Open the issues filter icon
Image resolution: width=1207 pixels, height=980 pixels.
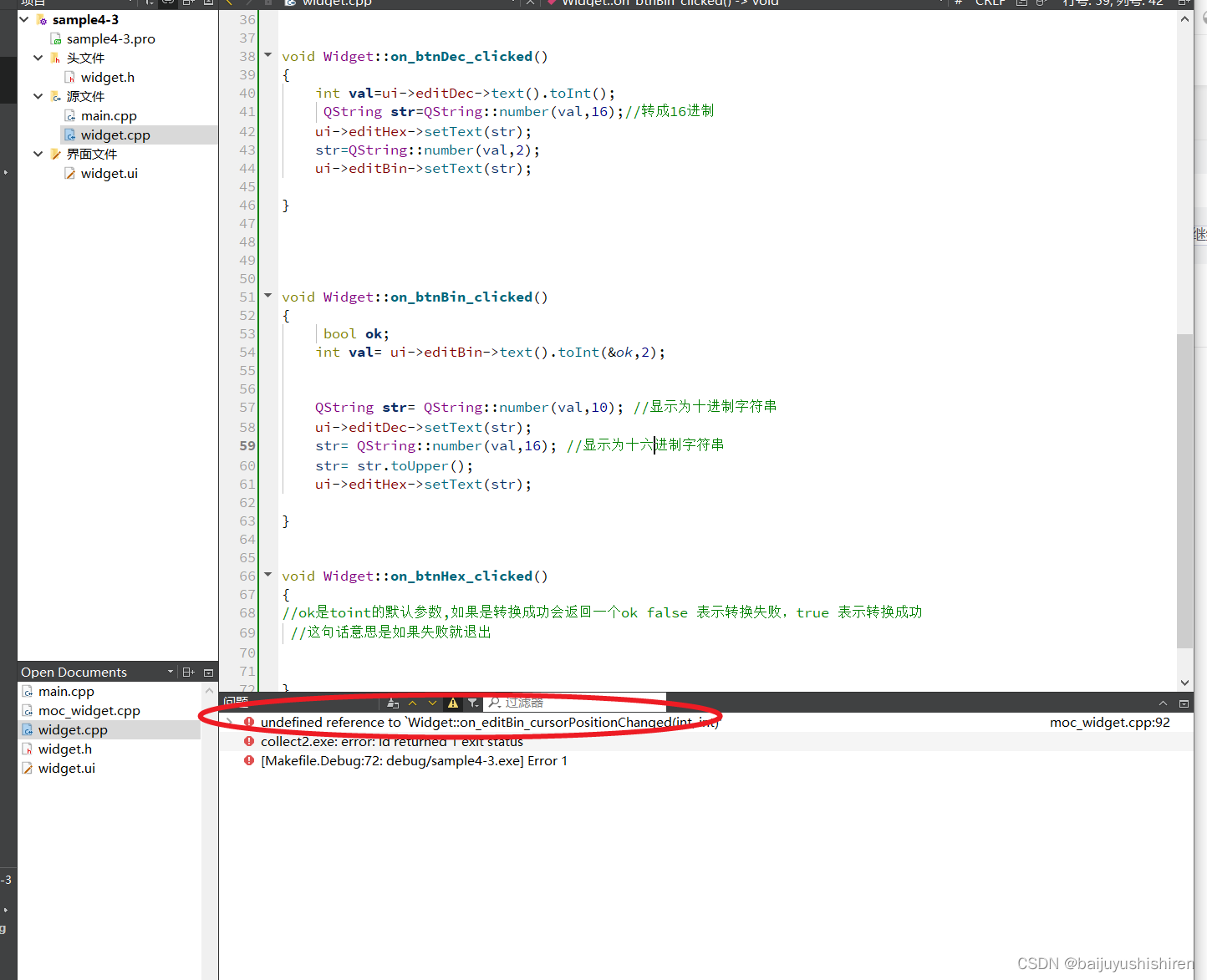click(x=473, y=703)
